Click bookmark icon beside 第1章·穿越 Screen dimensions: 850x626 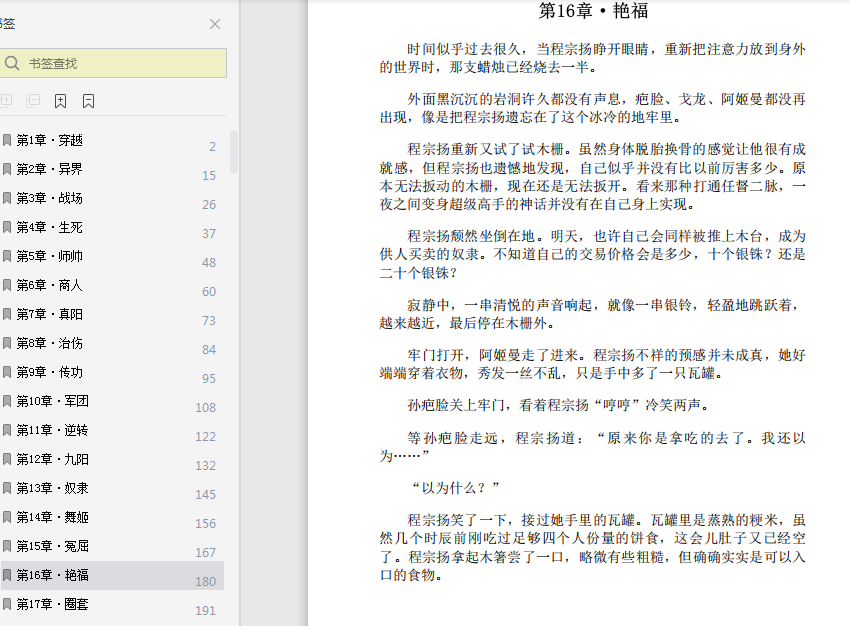[x=7, y=140]
